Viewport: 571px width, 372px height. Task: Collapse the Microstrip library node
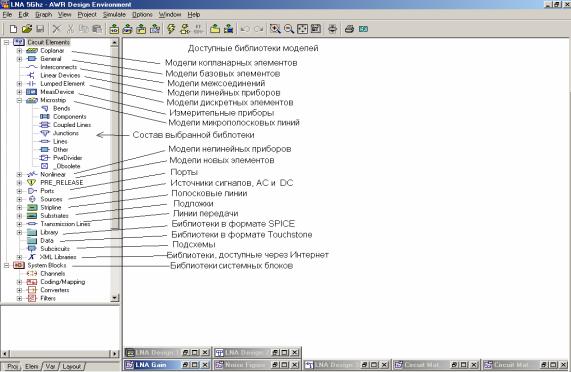click(x=19, y=100)
